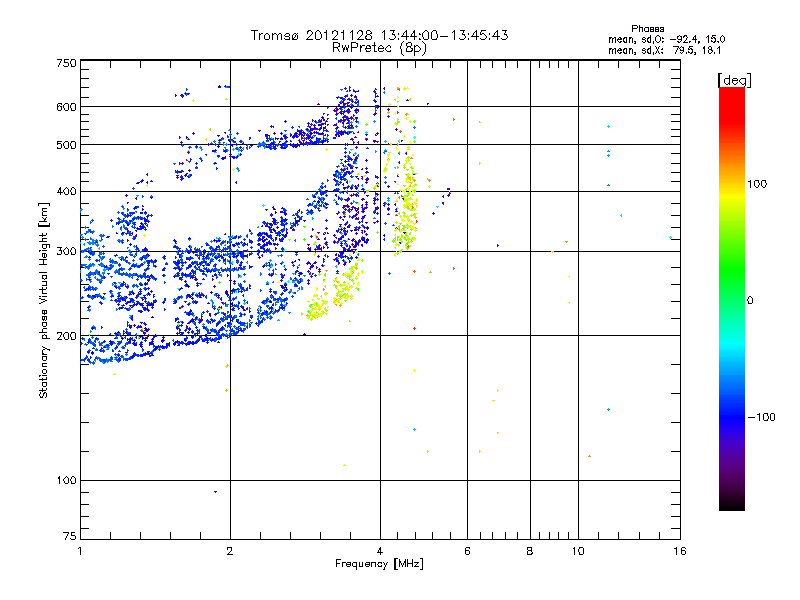This screenshot has height=600, width=800.
Task: Click the y-axis tick label '100'
Action: (66, 480)
